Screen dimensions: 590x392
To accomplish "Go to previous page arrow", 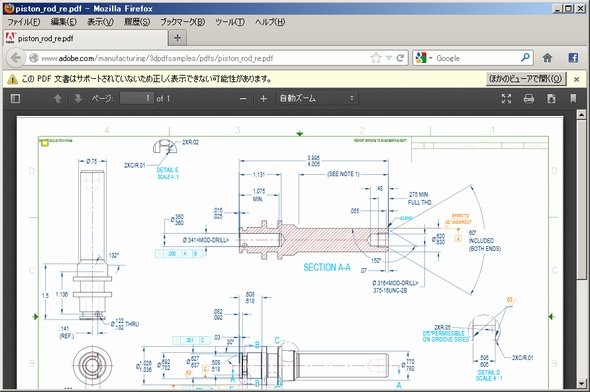I will [58, 99].
